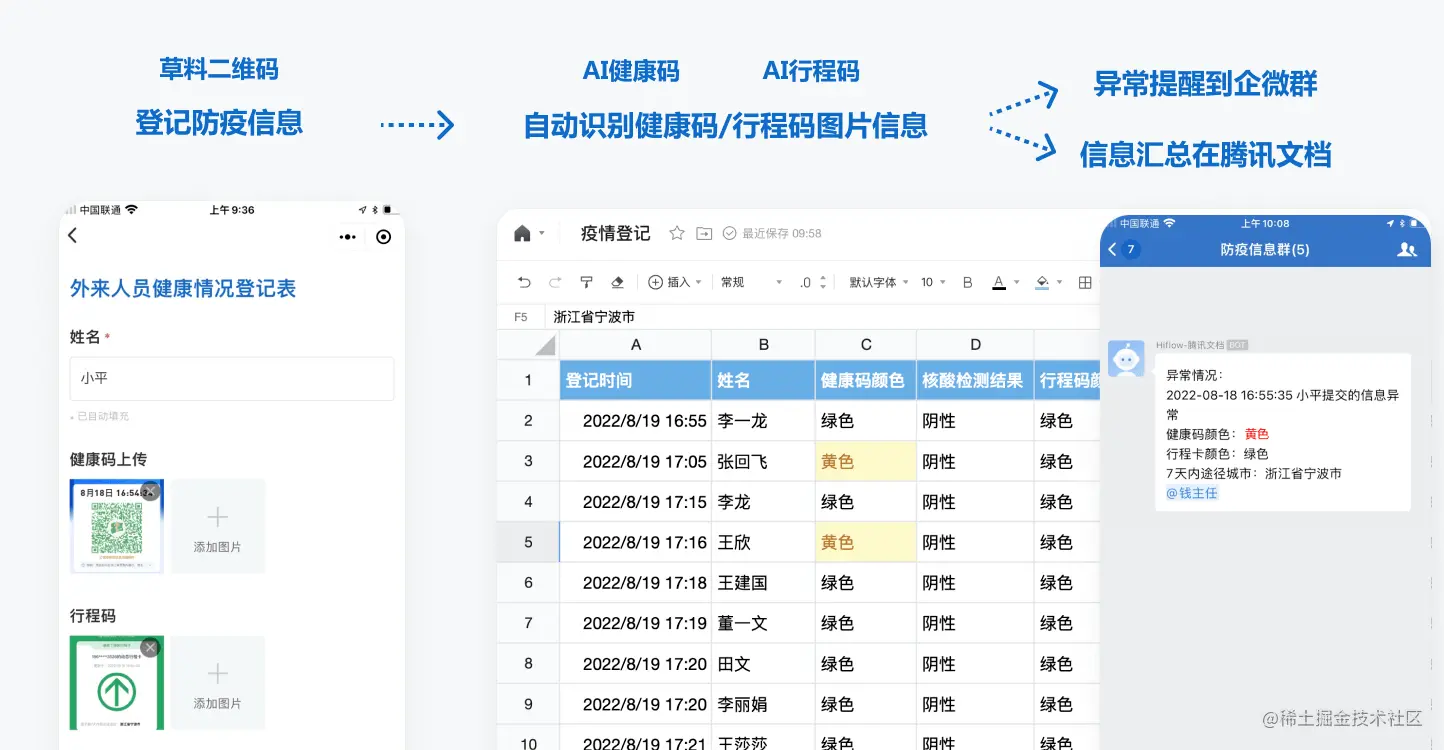Click the clear formatting eraser icon

pyautogui.click(x=617, y=283)
